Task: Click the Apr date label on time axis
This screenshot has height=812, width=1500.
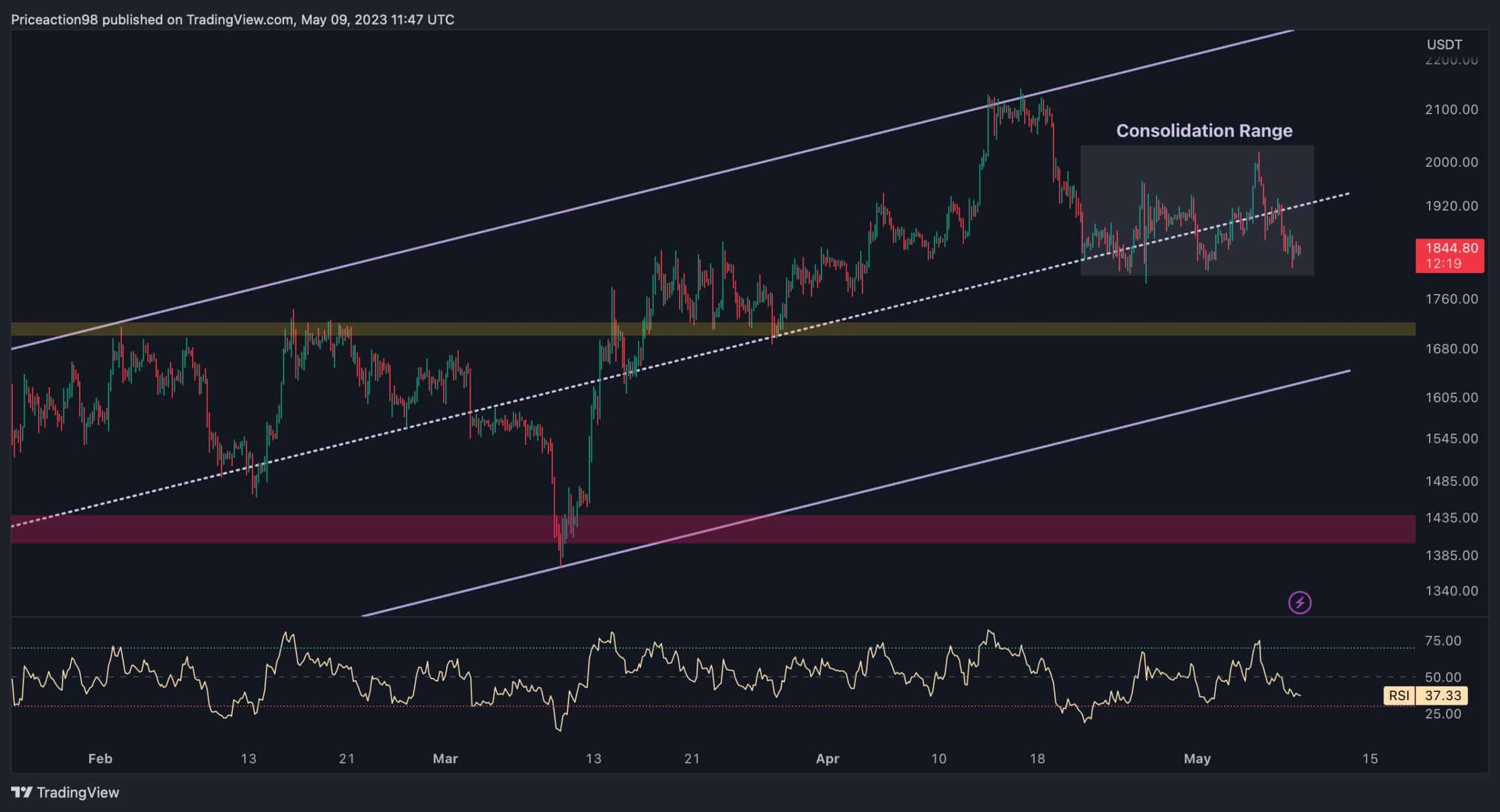Action: (827, 759)
